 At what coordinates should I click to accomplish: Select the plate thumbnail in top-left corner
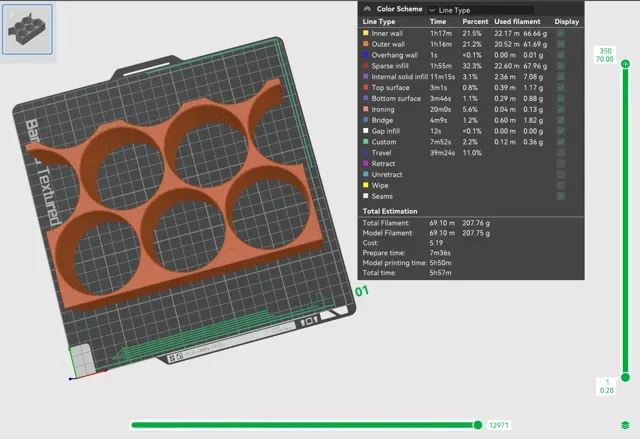point(27,29)
